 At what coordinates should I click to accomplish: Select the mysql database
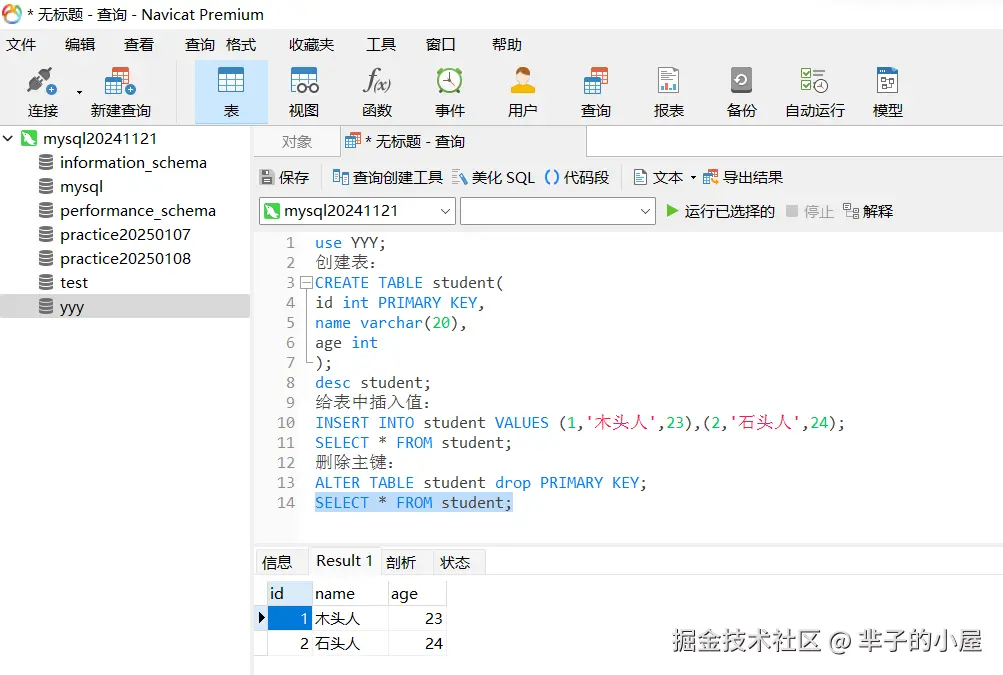[x=81, y=187]
